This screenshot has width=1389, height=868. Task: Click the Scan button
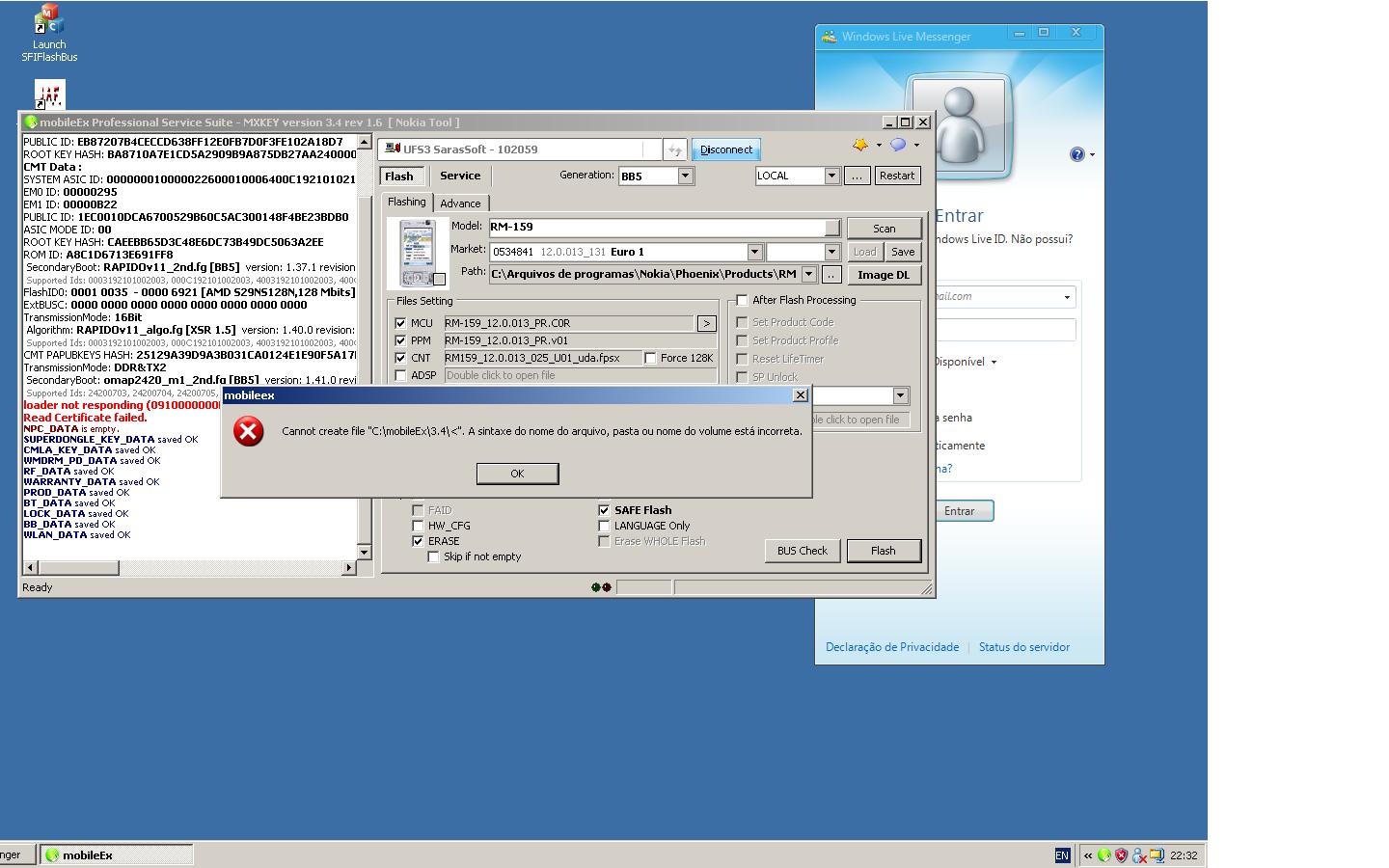tap(885, 229)
